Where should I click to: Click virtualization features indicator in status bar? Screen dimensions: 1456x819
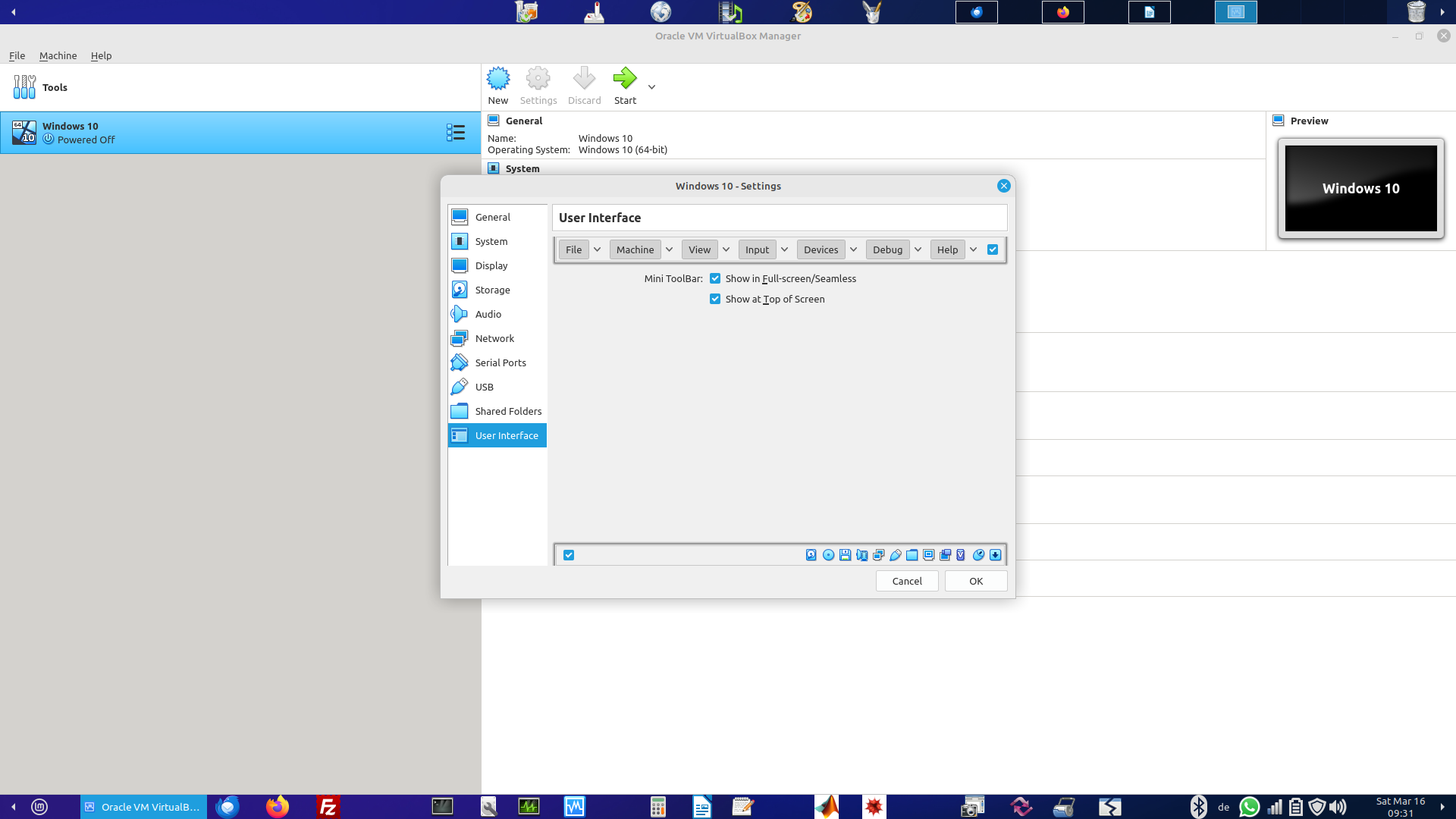961,555
